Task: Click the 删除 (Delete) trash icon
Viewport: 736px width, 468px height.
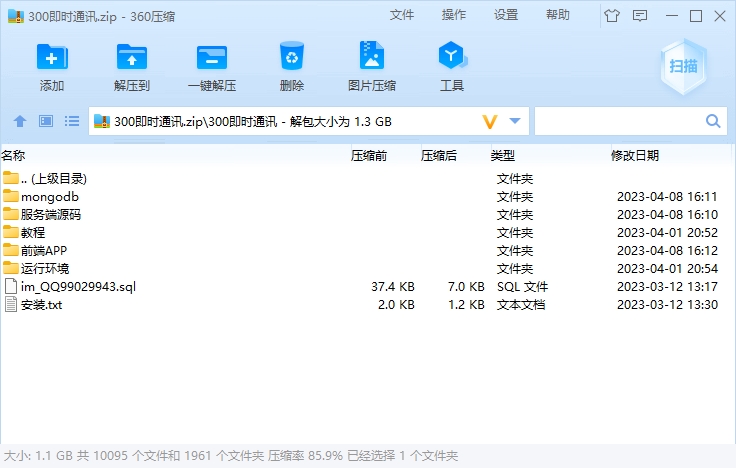Action: click(x=292, y=57)
